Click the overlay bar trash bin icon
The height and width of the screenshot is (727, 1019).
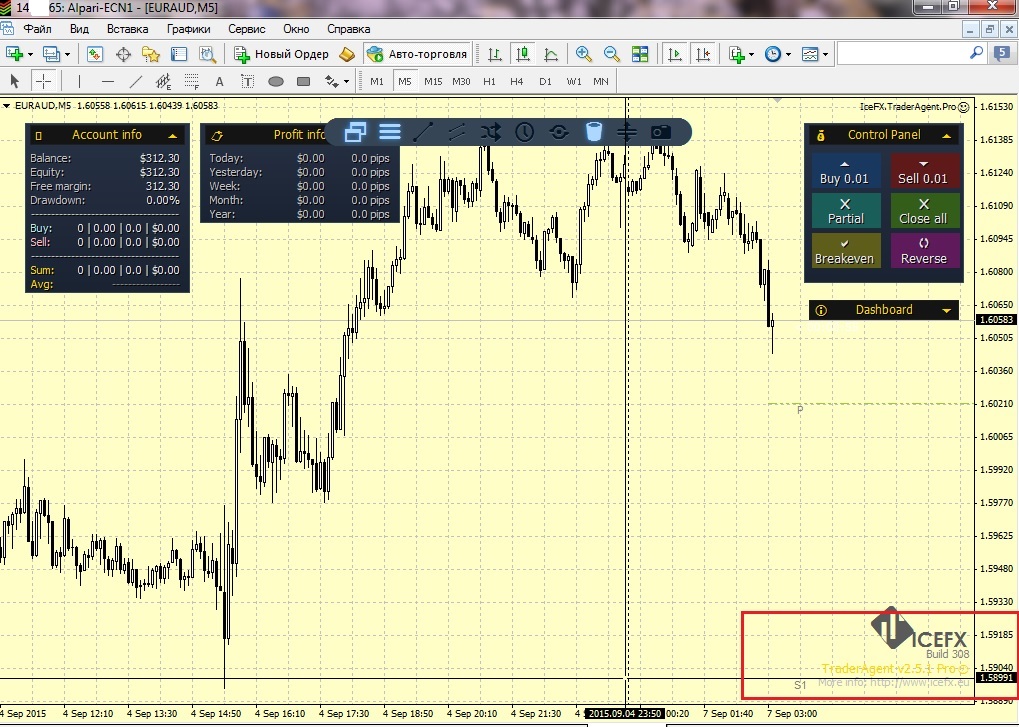coord(593,132)
